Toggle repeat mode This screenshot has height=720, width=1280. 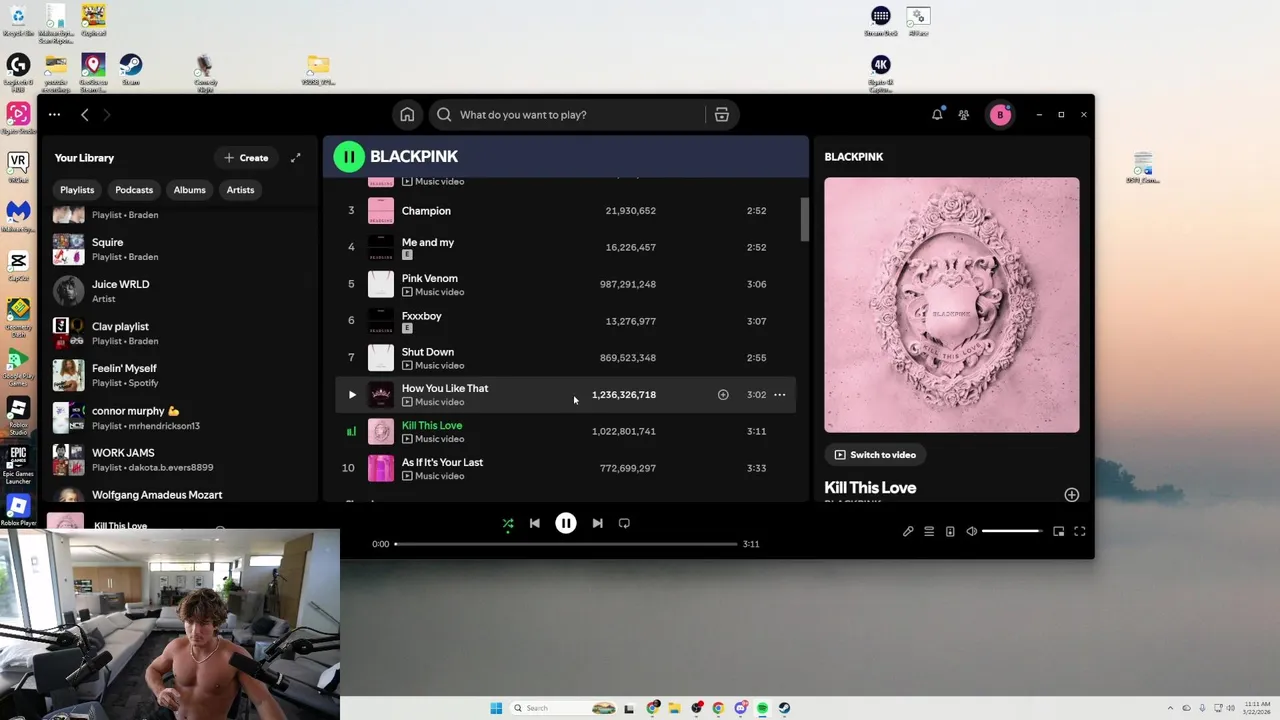point(624,523)
